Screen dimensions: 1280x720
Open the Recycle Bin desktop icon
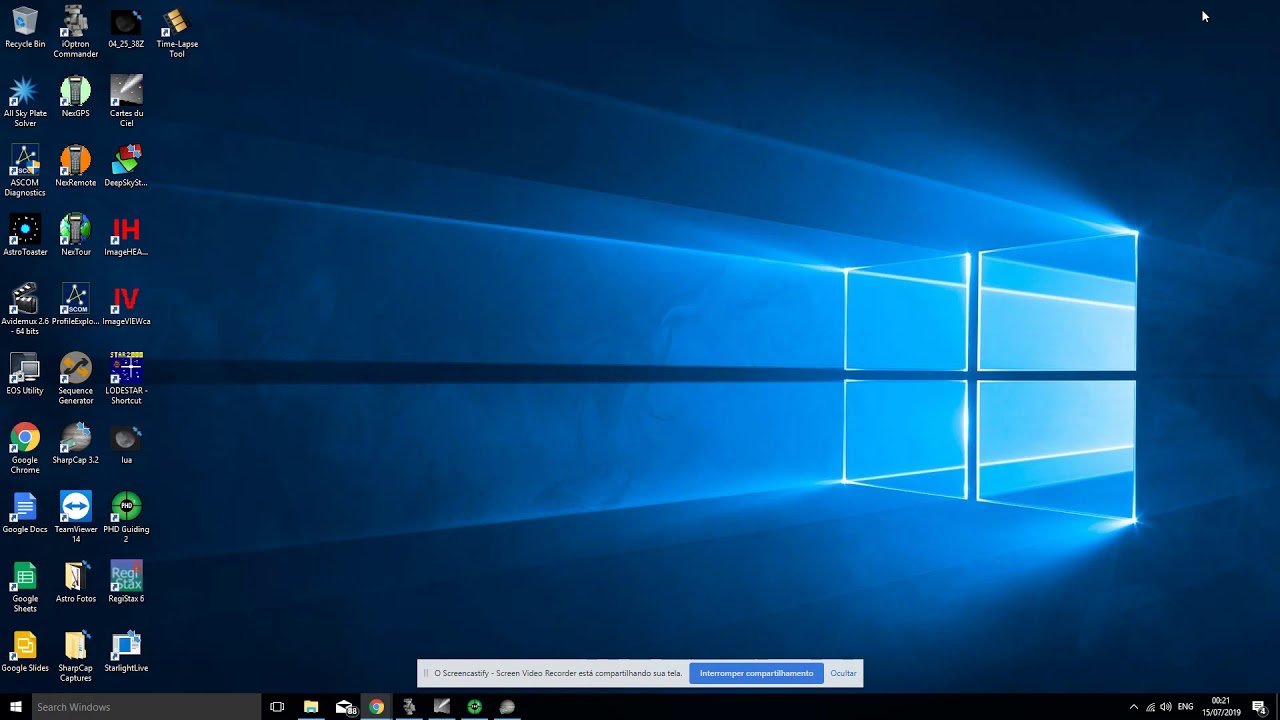tap(25, 27)
